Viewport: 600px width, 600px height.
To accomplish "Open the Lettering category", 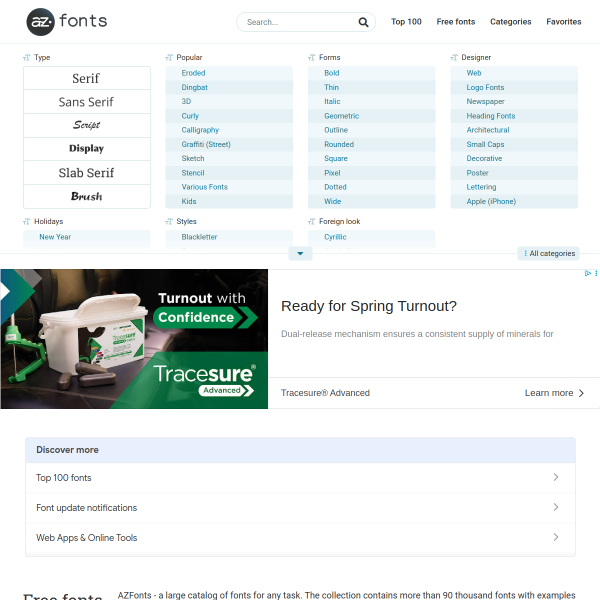I will tap(514, 187).
